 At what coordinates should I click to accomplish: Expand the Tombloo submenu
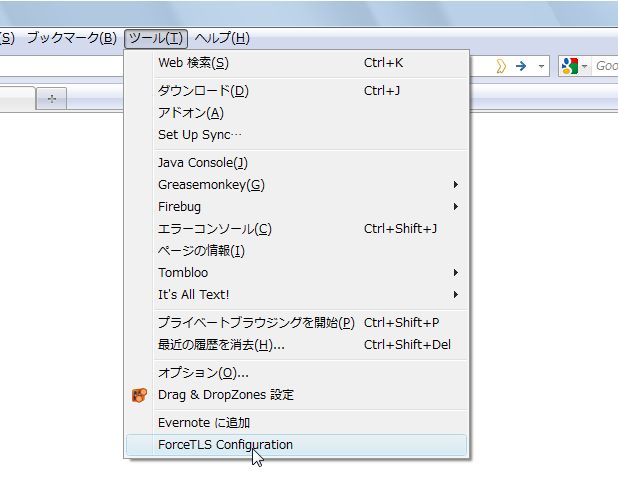tap(297, 272)
